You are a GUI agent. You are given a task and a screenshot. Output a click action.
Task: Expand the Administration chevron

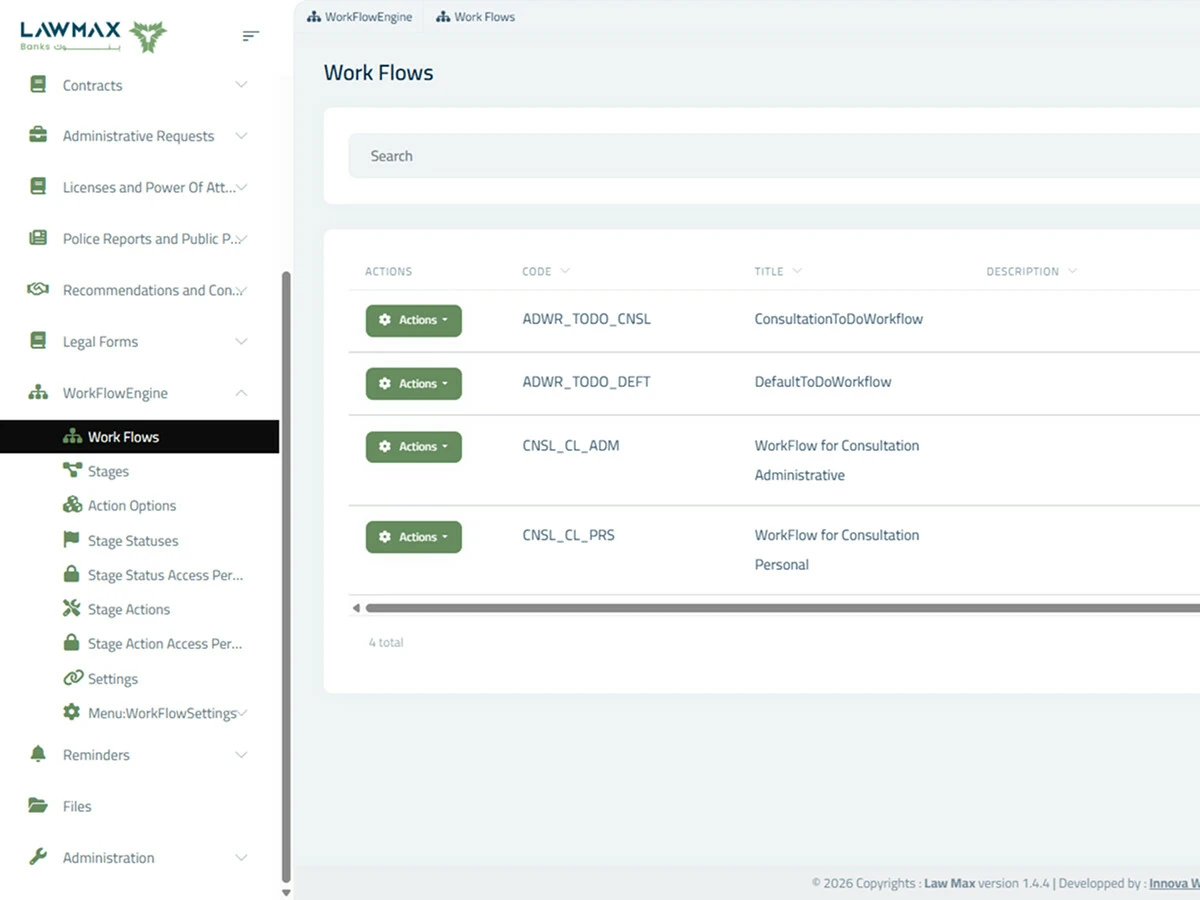point(241,857)
